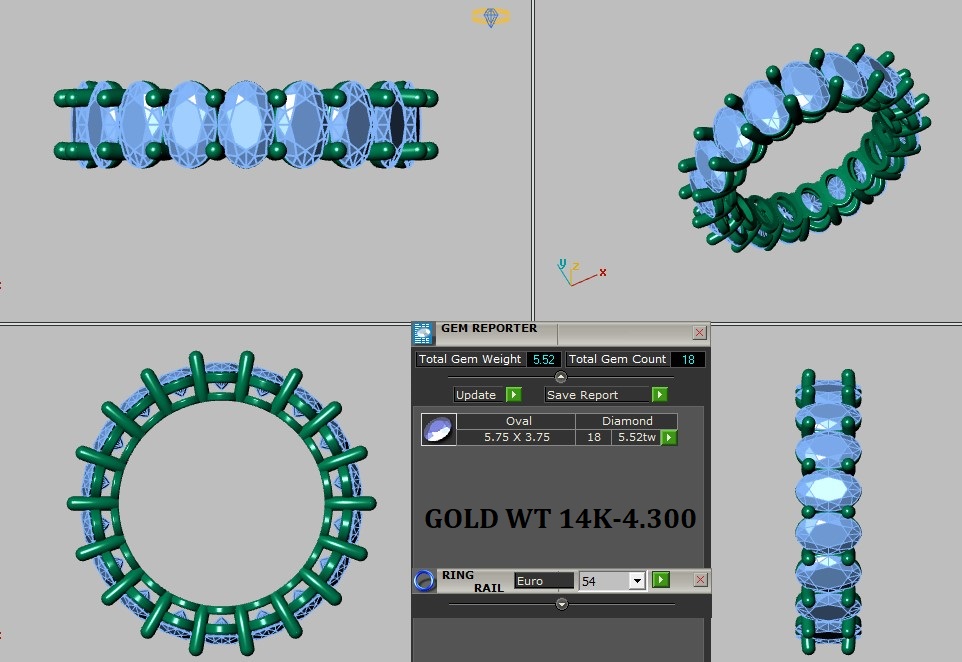Viewport: 962px width, 662px height.
Task: Open the ring size 54 dropdown
Action: point(637,580)
